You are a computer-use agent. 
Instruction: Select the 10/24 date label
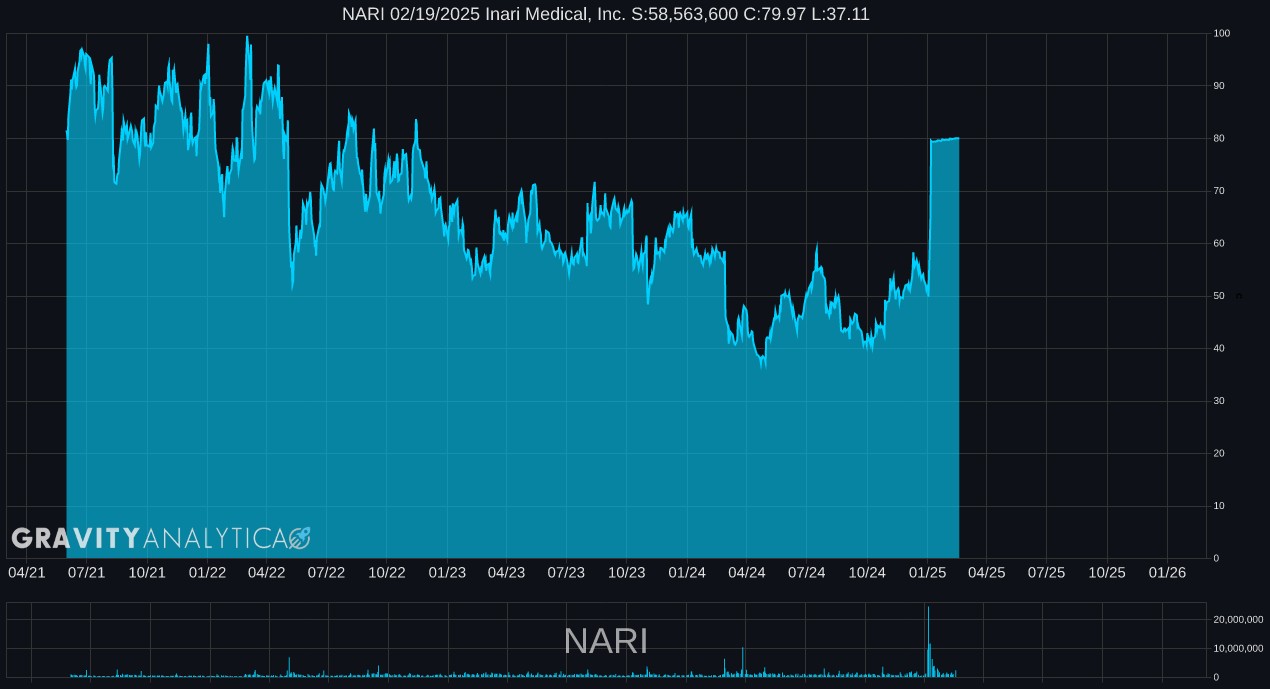(867, 572)
